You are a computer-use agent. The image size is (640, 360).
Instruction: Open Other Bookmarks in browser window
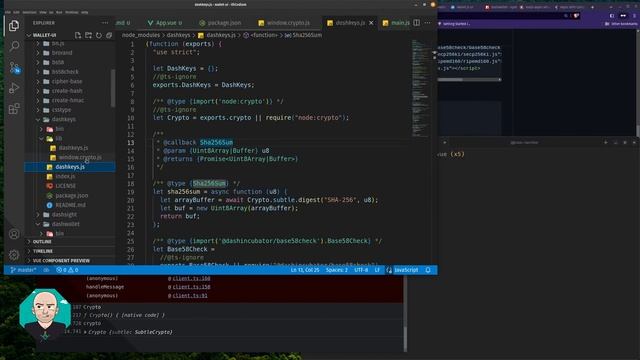point(621,24)
